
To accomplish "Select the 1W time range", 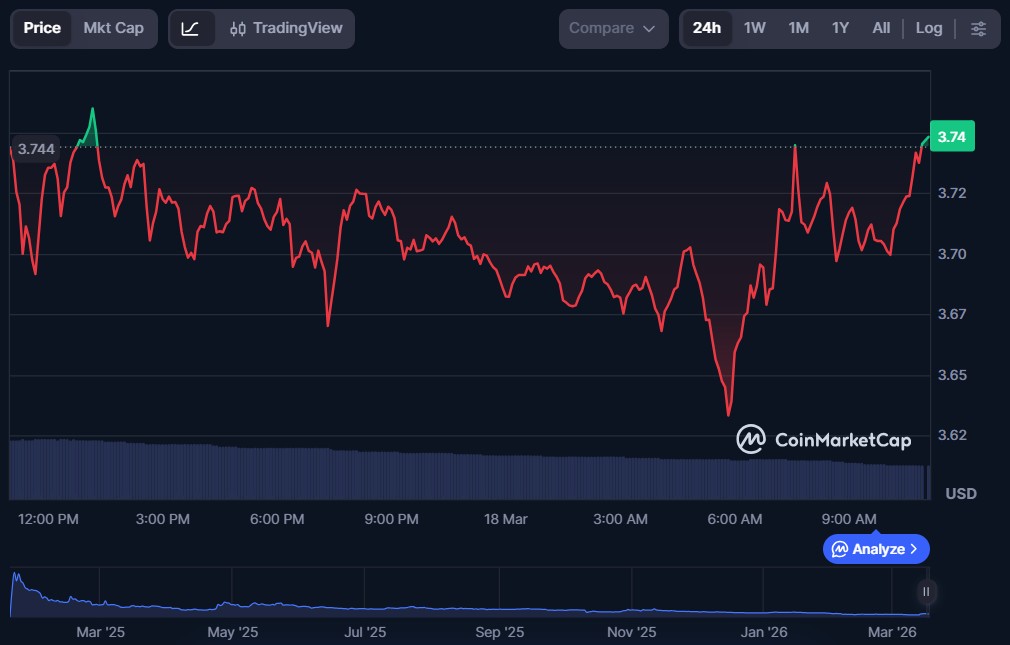I will tap(754, 28).
